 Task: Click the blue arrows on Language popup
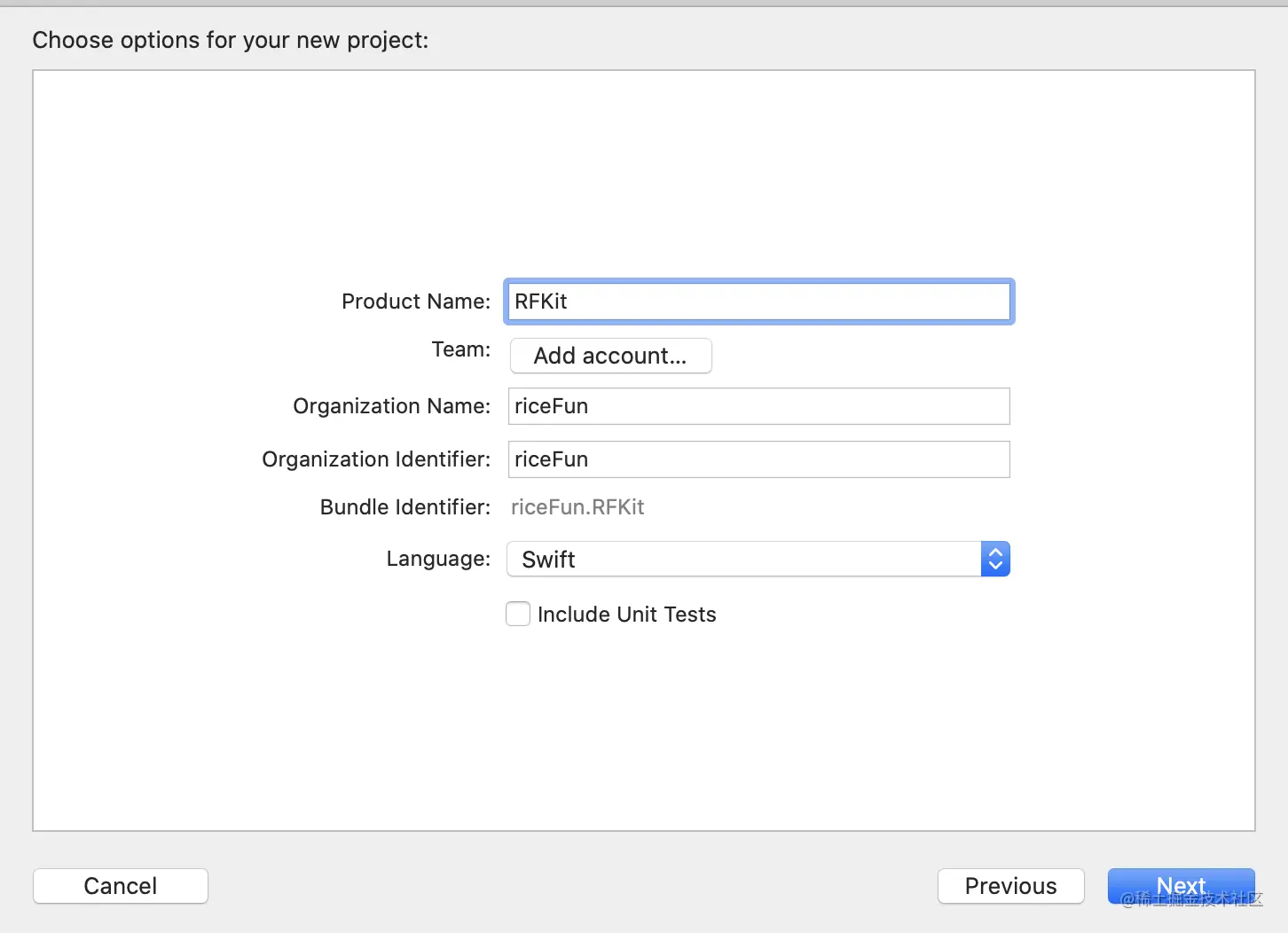click(x=995, y=560)
